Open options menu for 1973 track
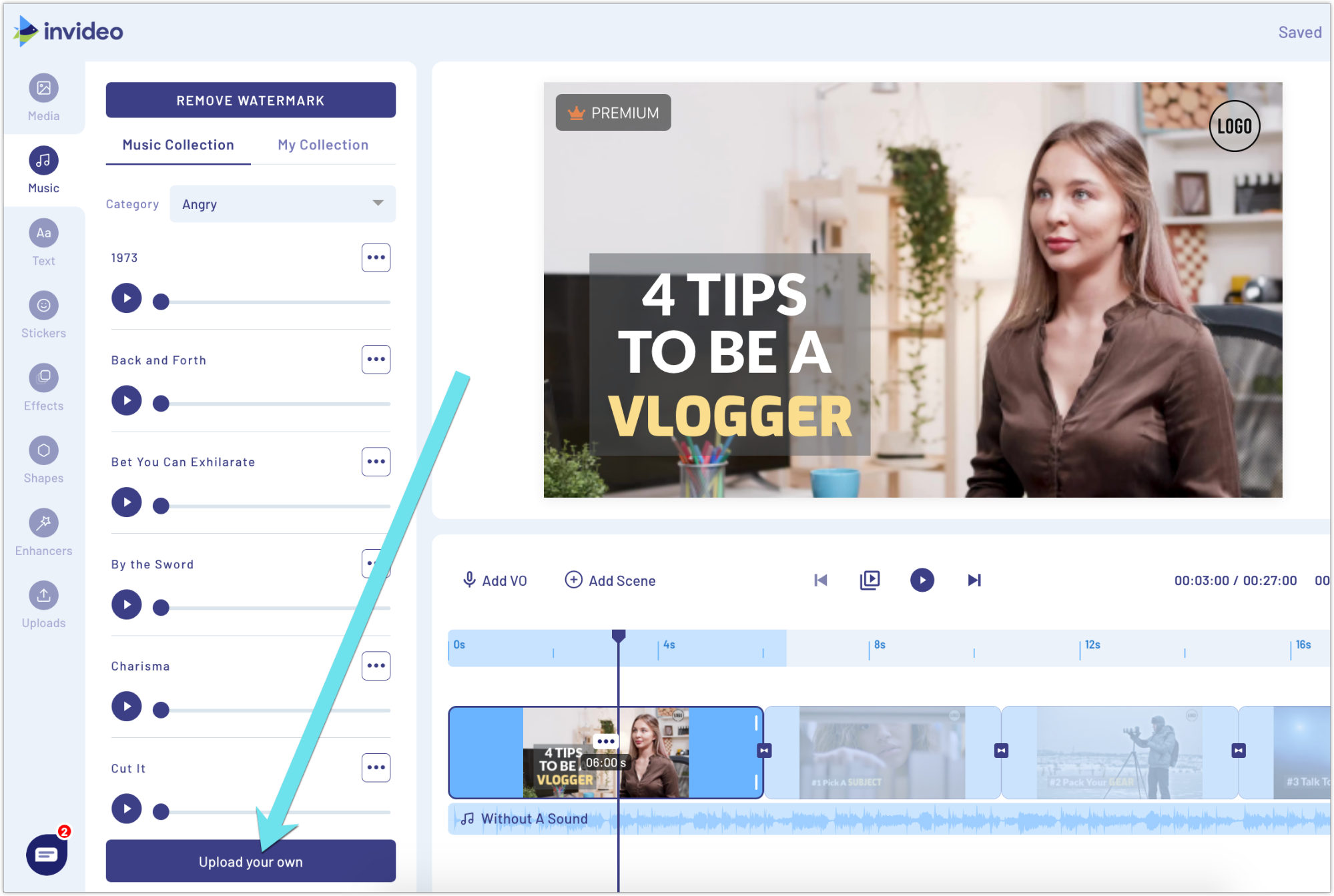 pos(375,257)
